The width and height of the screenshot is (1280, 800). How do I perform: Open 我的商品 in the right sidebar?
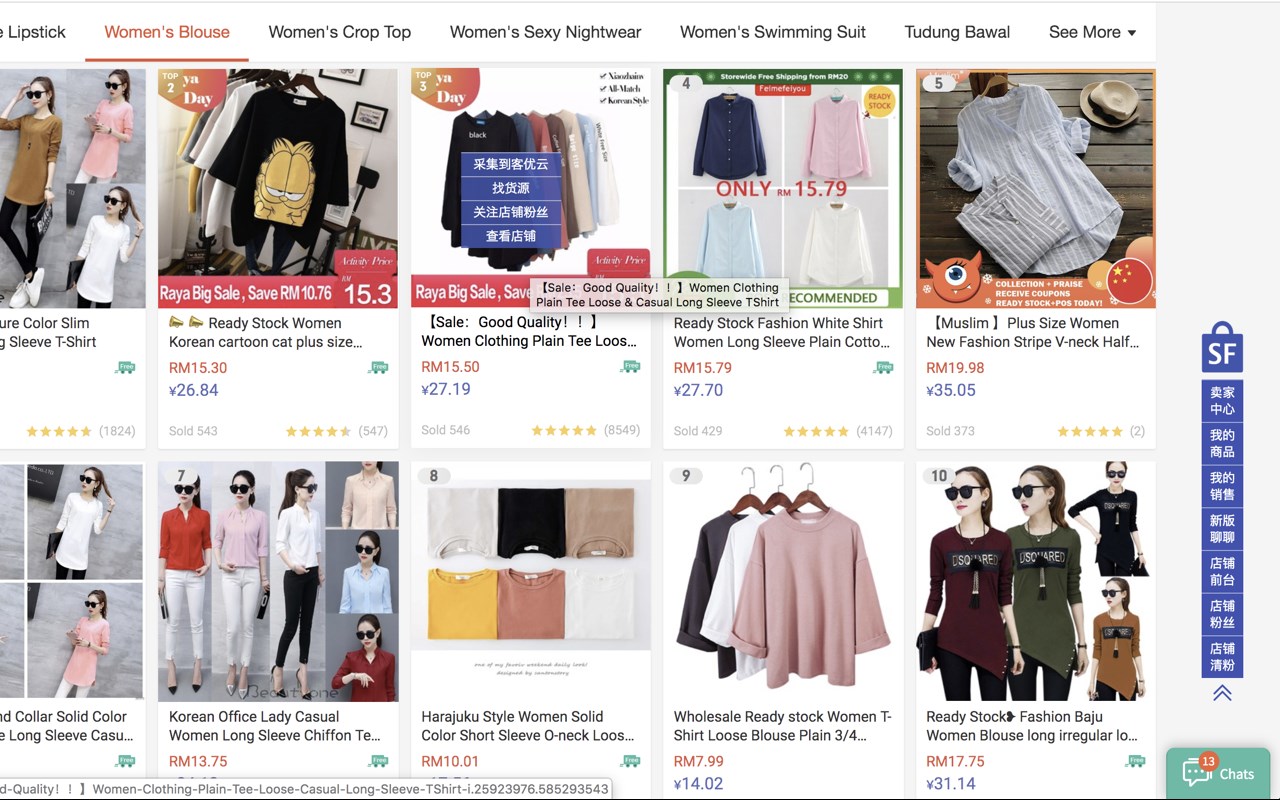(x=1222, y=443)
